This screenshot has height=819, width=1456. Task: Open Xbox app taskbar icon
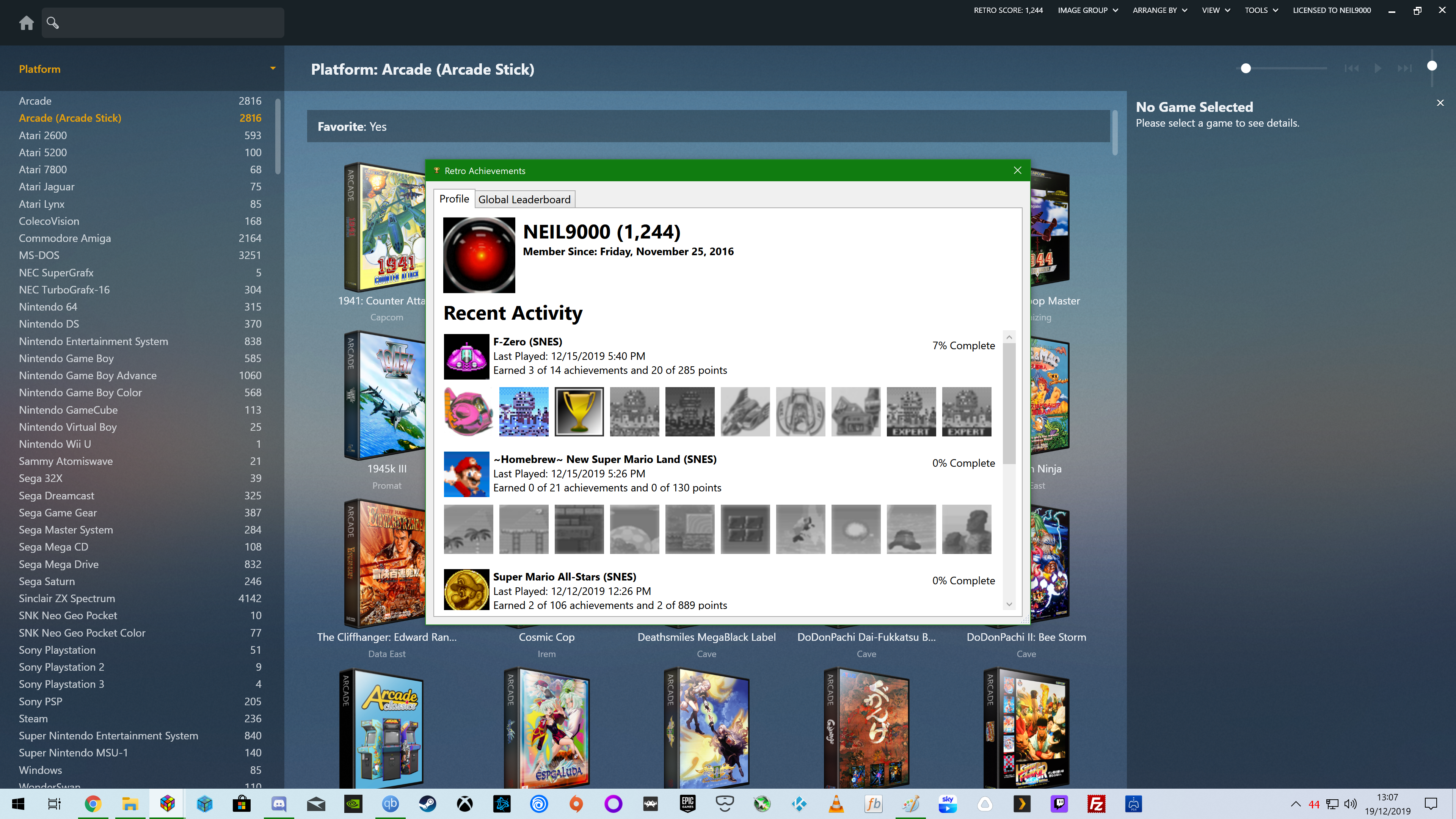[464, 804]
